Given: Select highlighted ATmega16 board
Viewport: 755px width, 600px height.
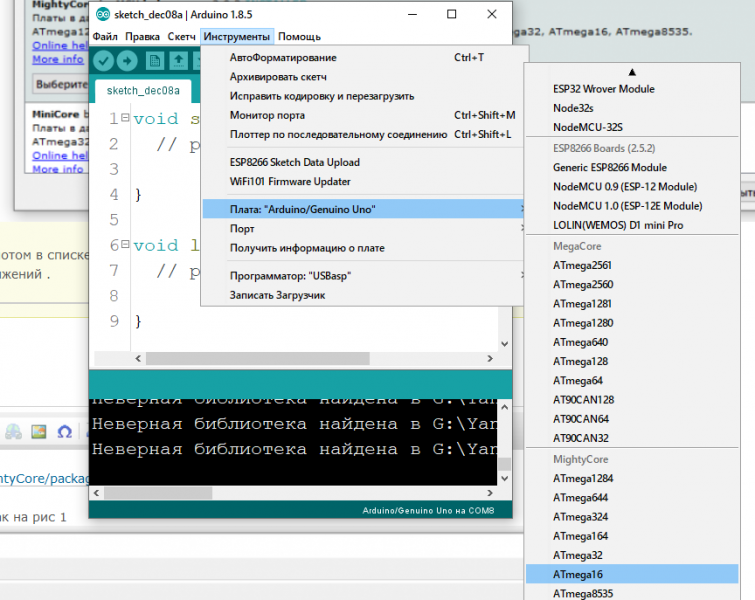Looking at the screenshot, I should (x=632, y=574).
